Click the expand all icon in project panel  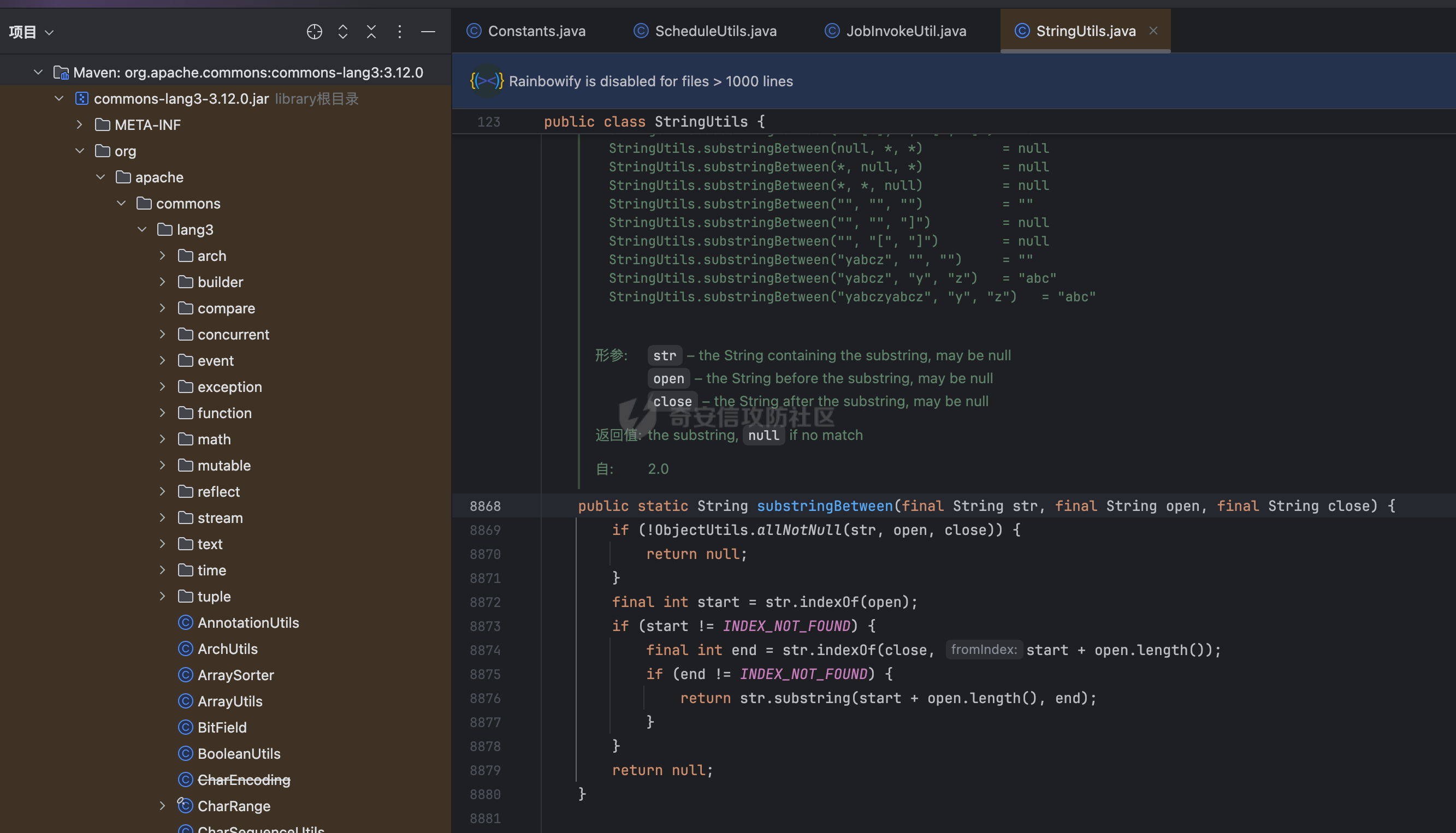pyautogui.click(x=343, y=32)
